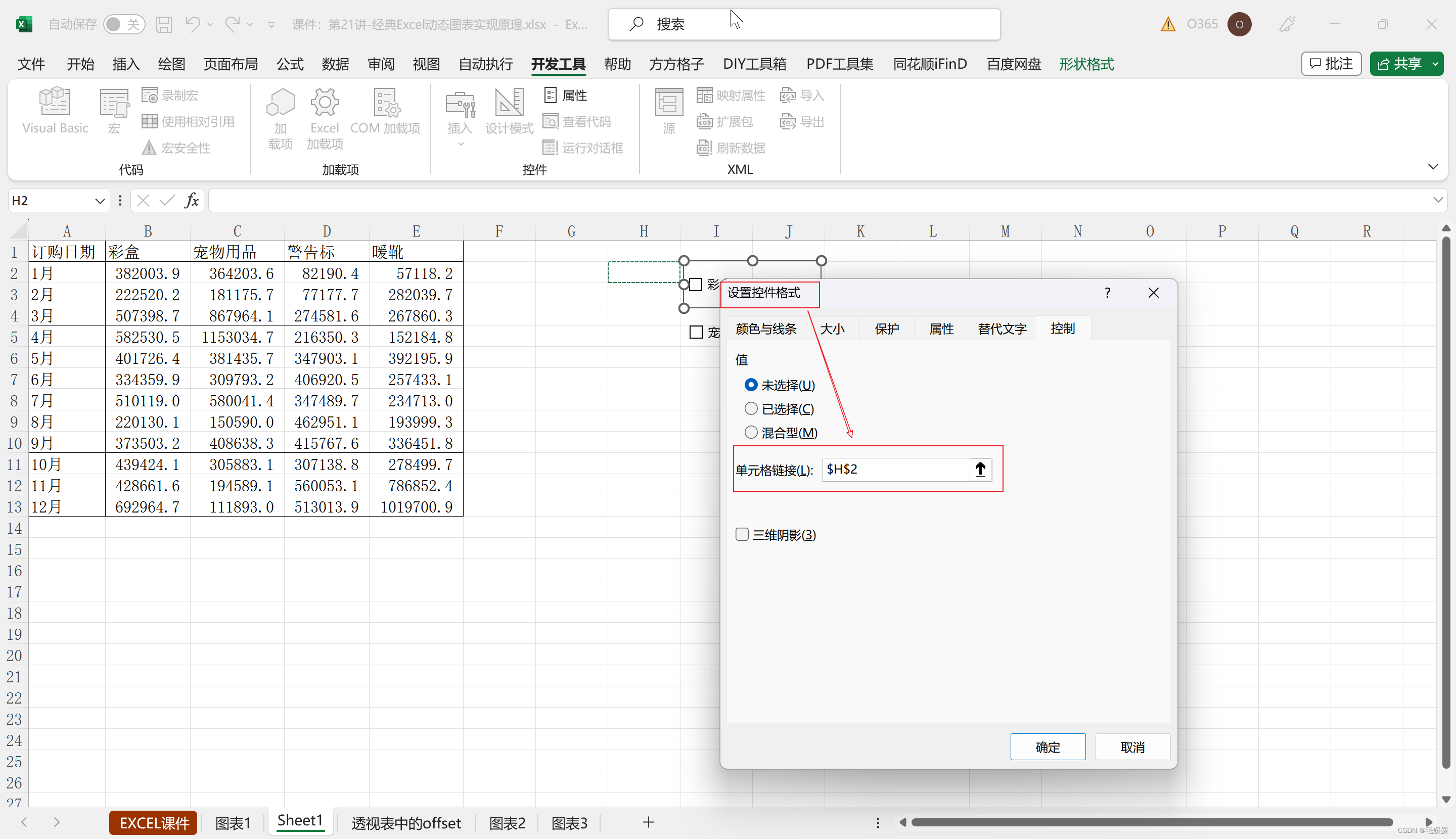Viewport: 1456px width, 839px height.
Task: Click the Redo arrow
Action: 232,24
